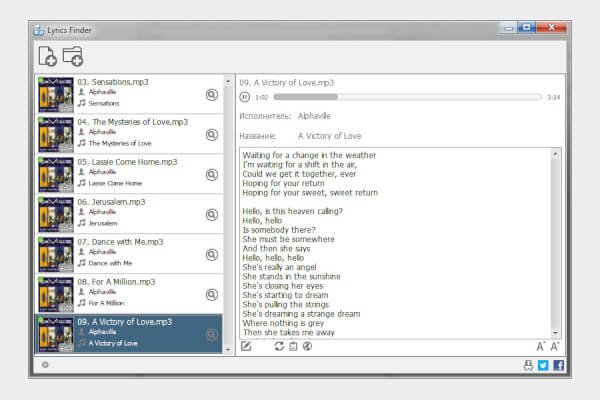Select 07. Dance with Me.mp3

[x=129, y=255]
